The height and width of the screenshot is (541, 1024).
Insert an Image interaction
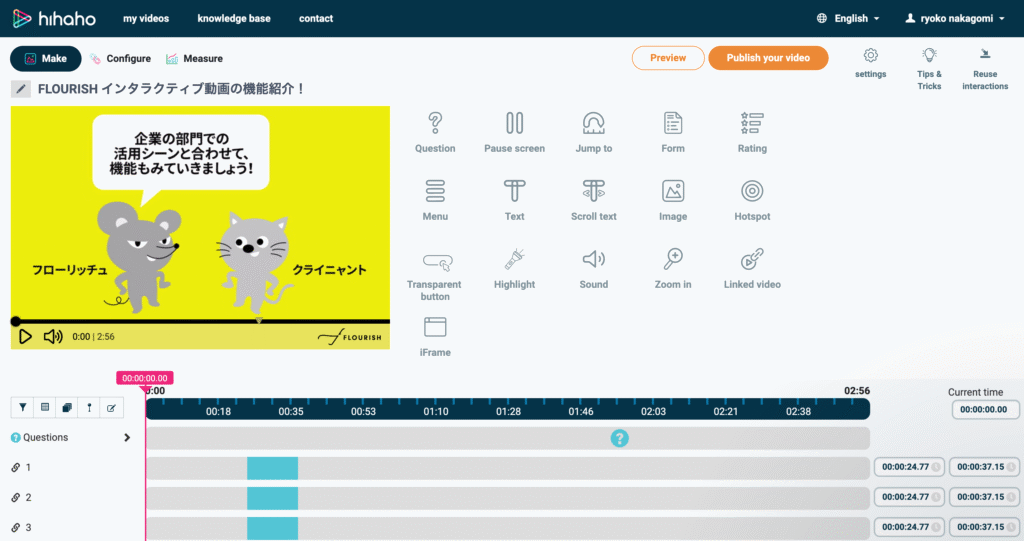[673, 201]
